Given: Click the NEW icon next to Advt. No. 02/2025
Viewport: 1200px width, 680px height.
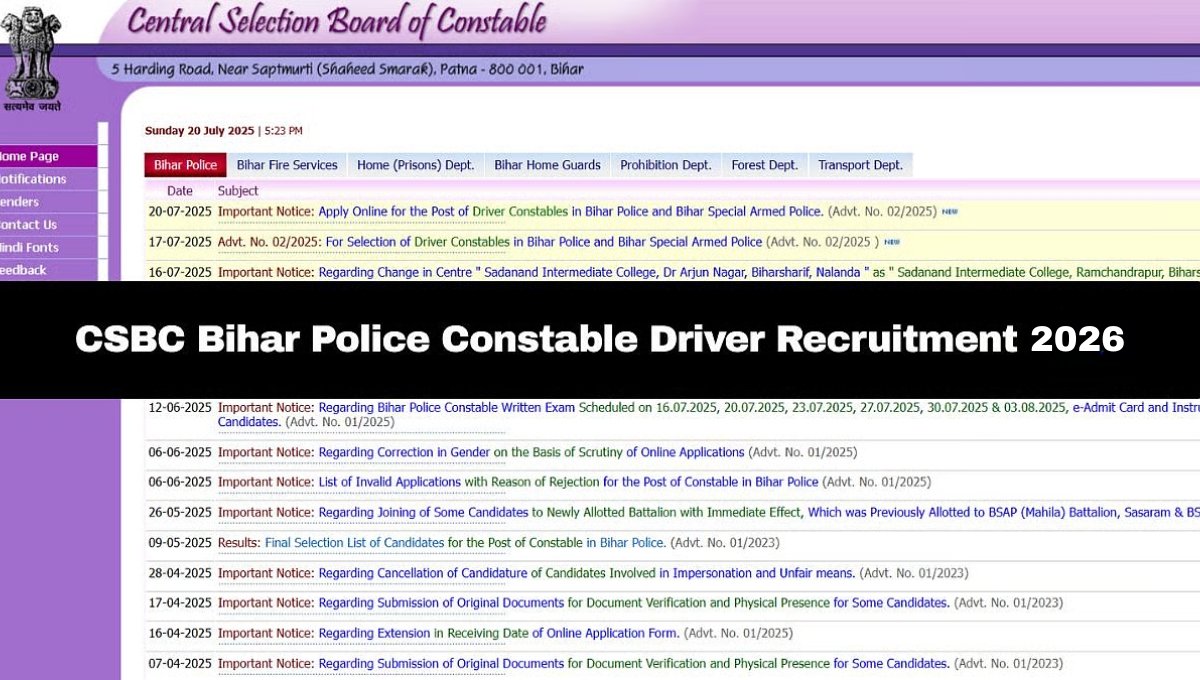Looking at the screenshot, I should click(891, 242).
